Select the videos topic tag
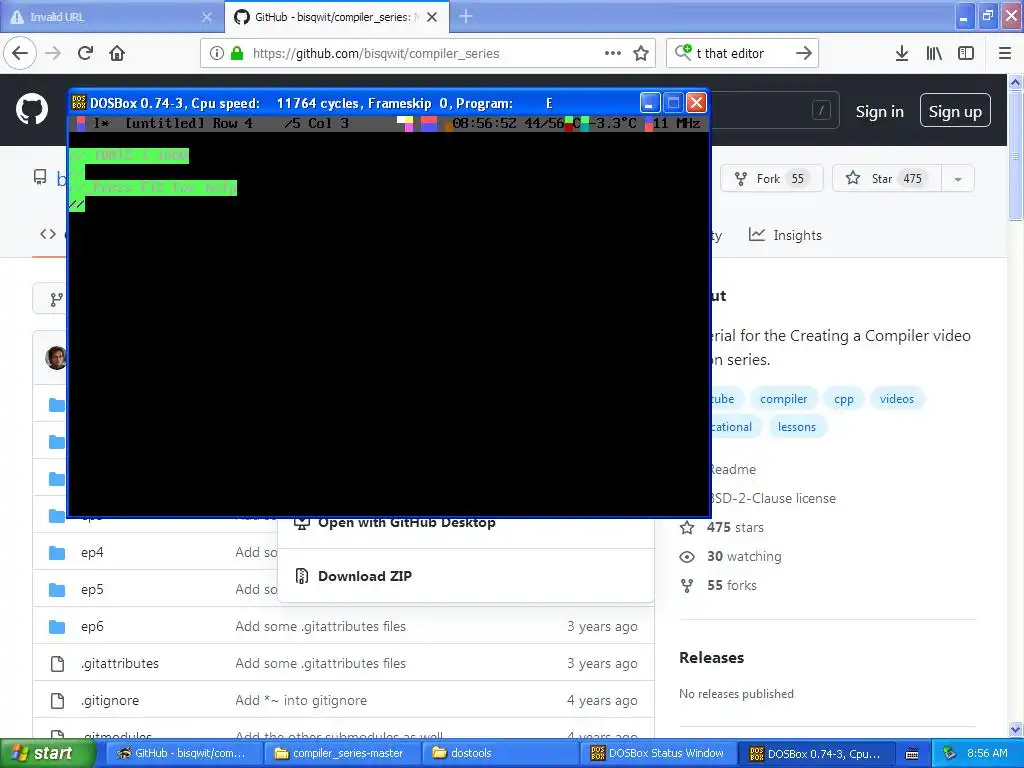 coord(896,398)
